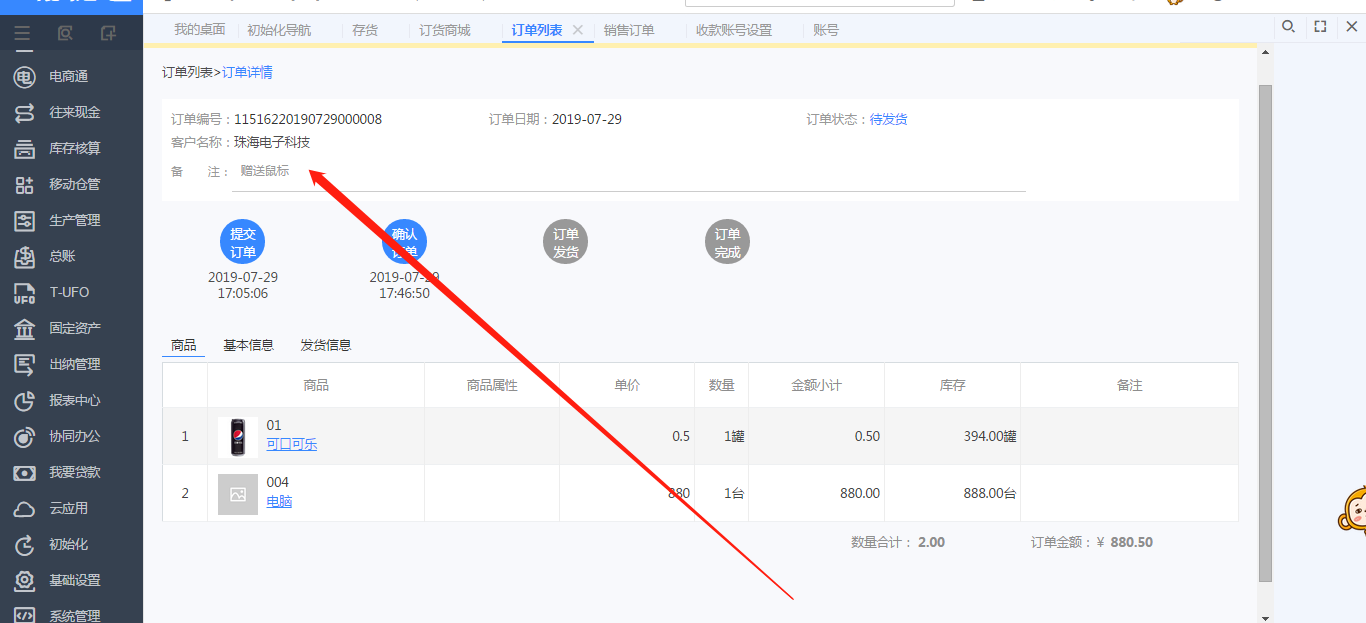
Task: Collapse the sidebar with hamburger icon
Action: tap(22, 33)
